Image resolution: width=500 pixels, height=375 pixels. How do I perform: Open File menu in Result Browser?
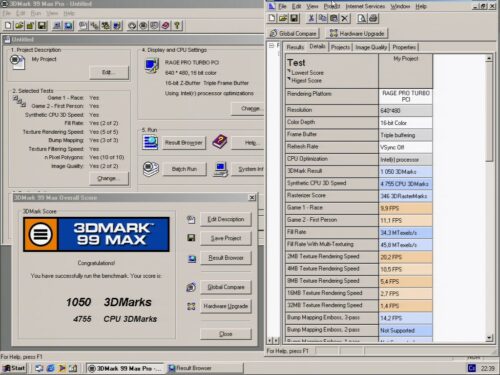[x=282, y=6]
